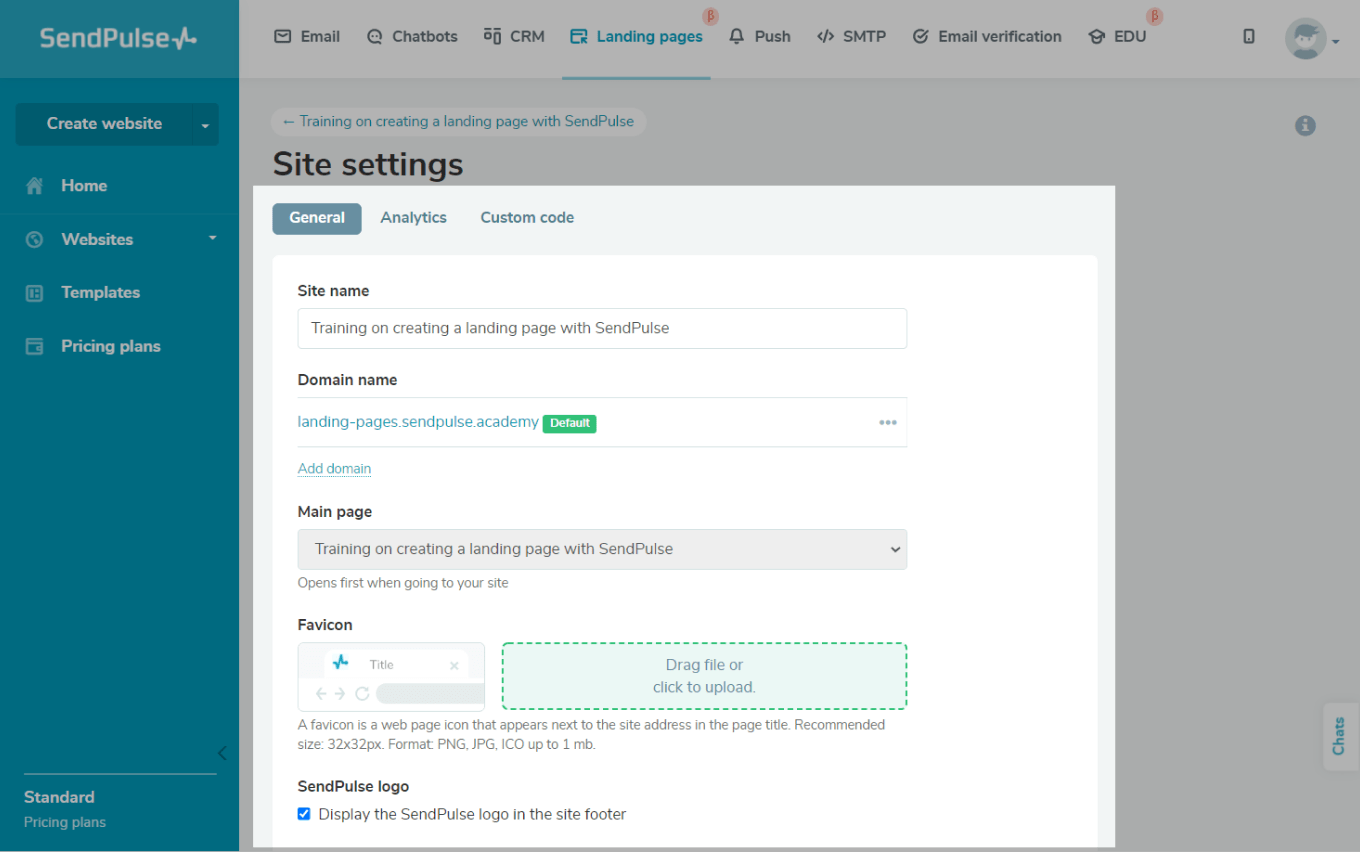The height and width of the screenshot is (852, 1360).
Task: Click the Chatbots bubble icon
Action: (x=375, y=37)
